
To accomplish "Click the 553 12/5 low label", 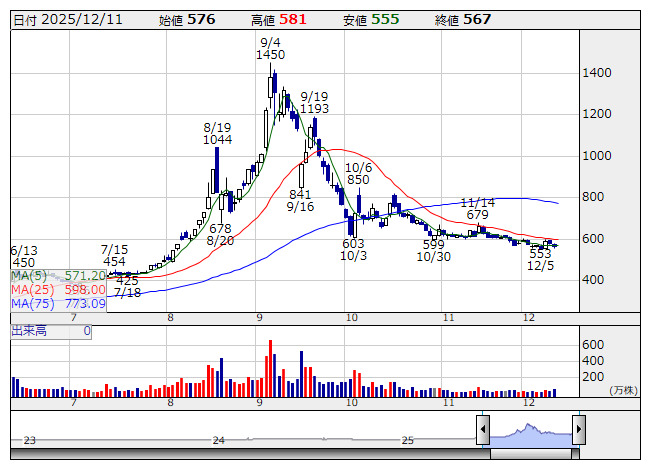I will pos(540,261).
